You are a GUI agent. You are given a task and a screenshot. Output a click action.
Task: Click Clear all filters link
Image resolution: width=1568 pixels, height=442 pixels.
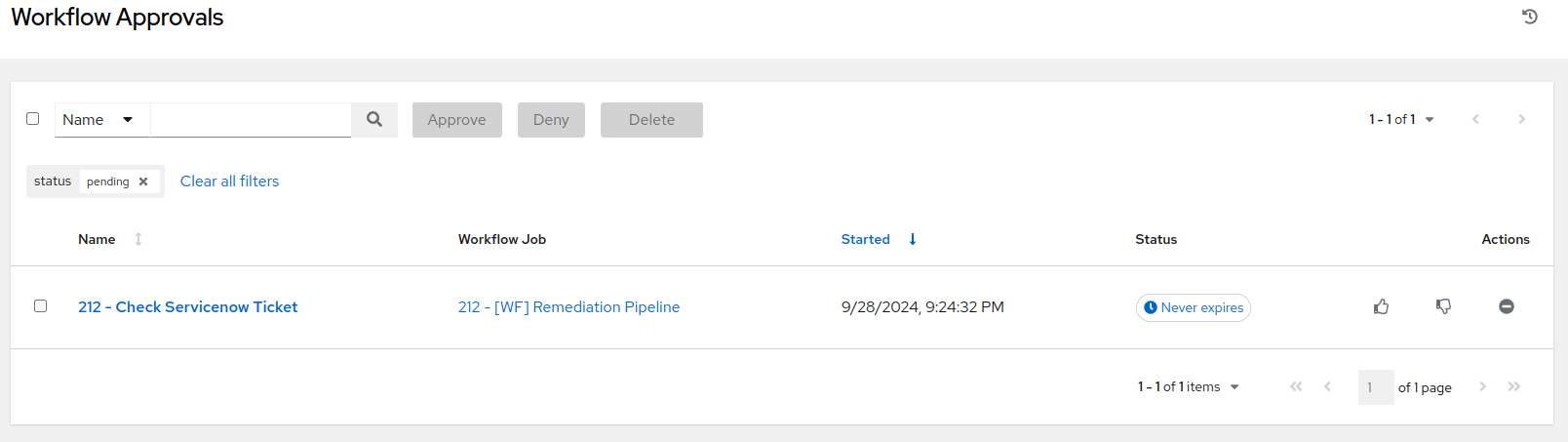229,181
